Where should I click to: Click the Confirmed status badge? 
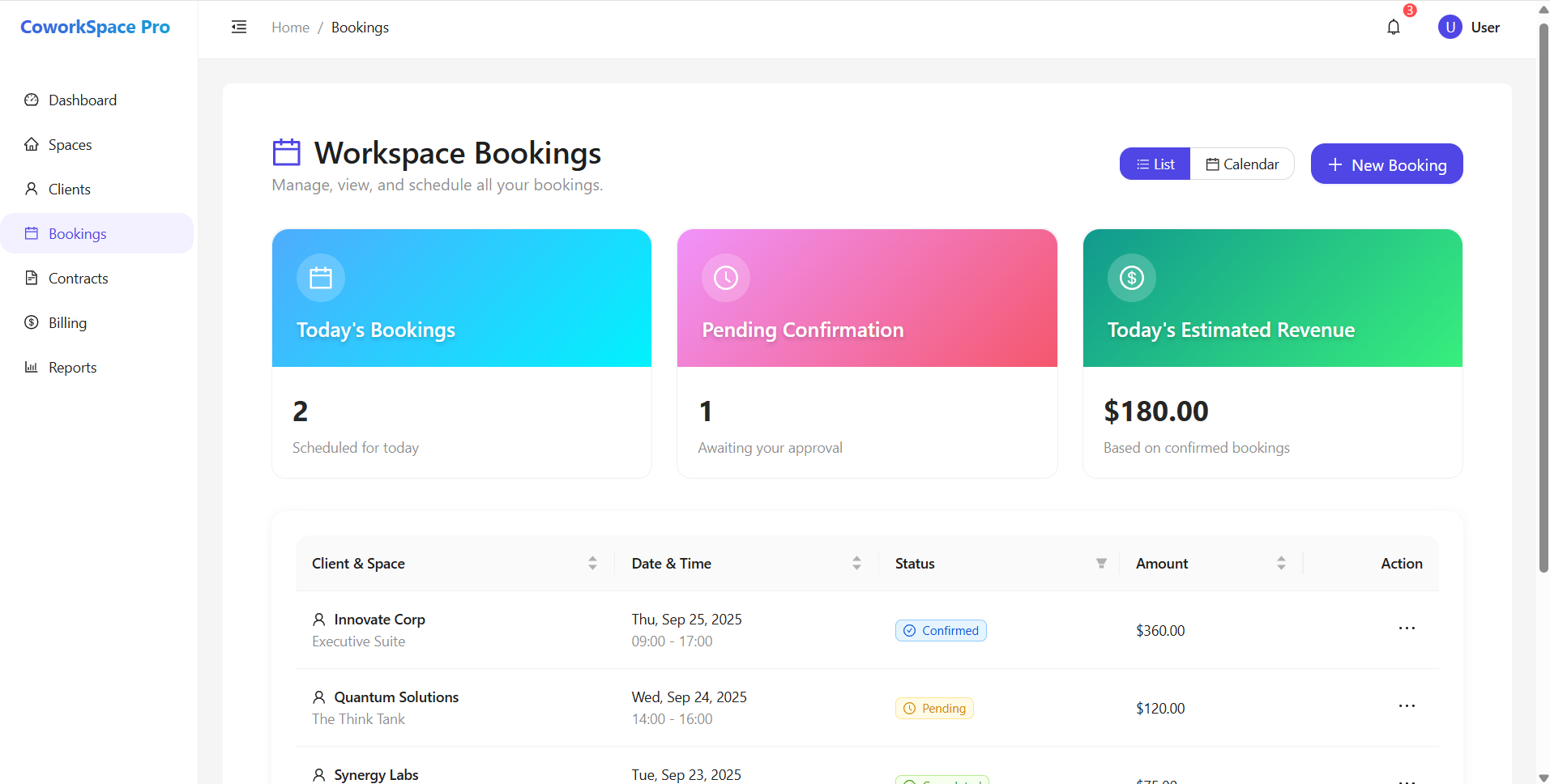tap(941, 631)
